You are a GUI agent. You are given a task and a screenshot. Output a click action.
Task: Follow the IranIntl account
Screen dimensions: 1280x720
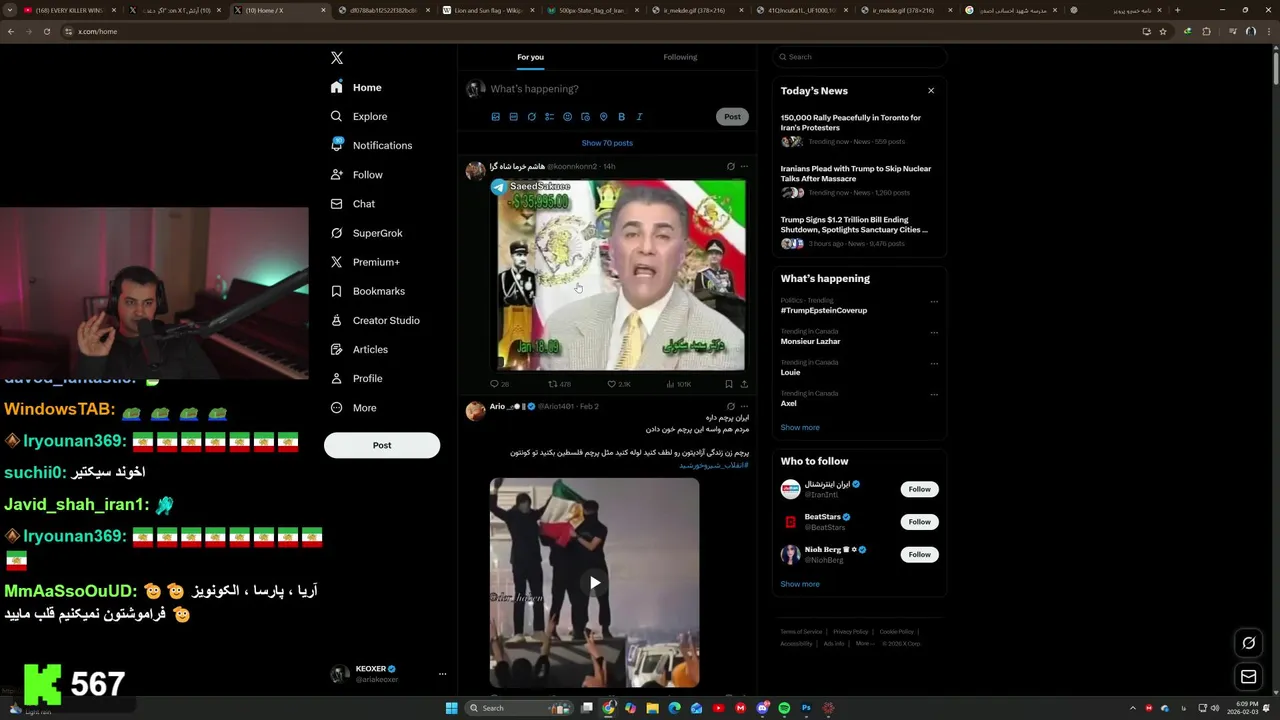919,489
